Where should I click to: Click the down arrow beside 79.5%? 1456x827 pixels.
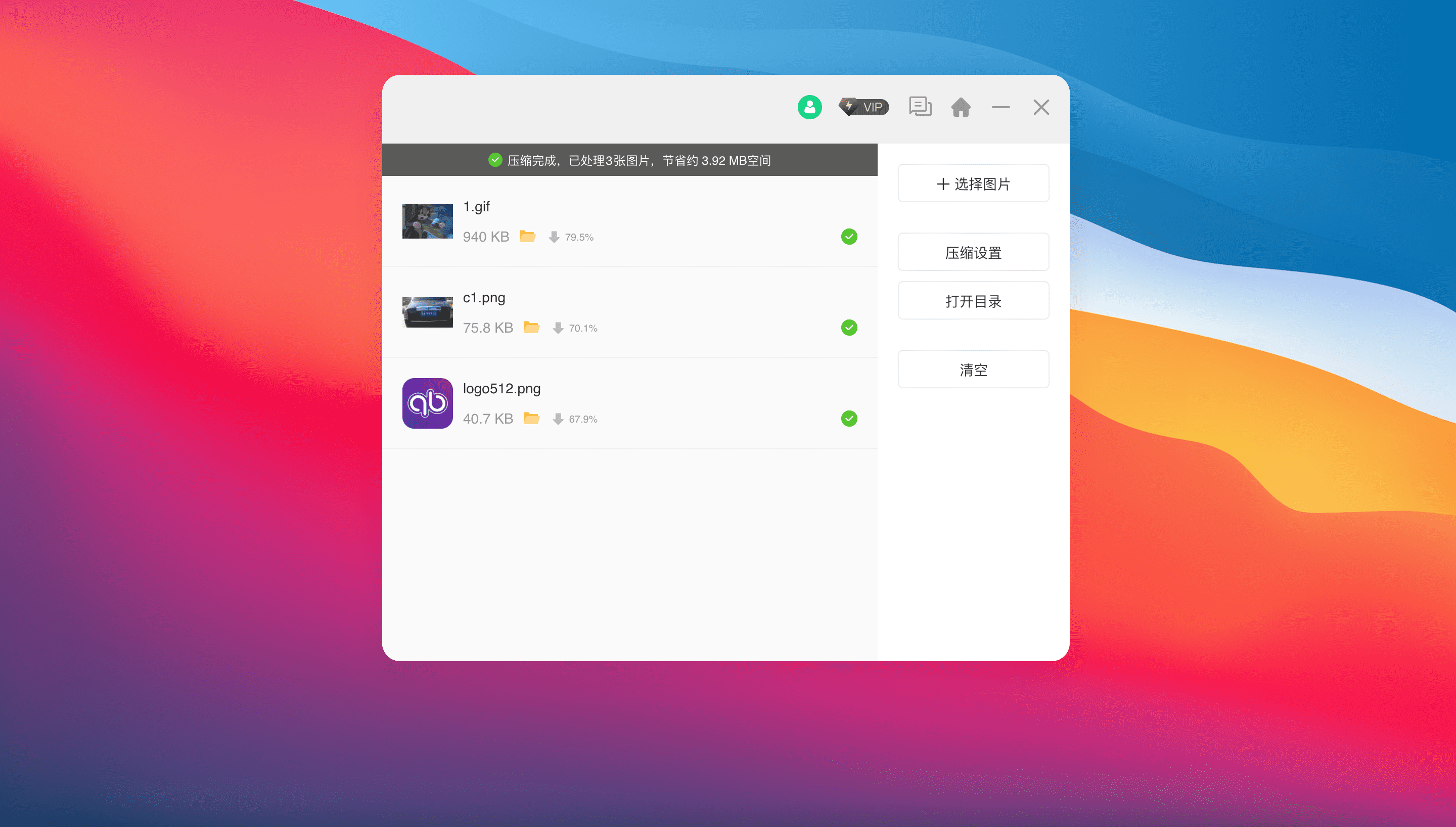(x=554, y=237)
